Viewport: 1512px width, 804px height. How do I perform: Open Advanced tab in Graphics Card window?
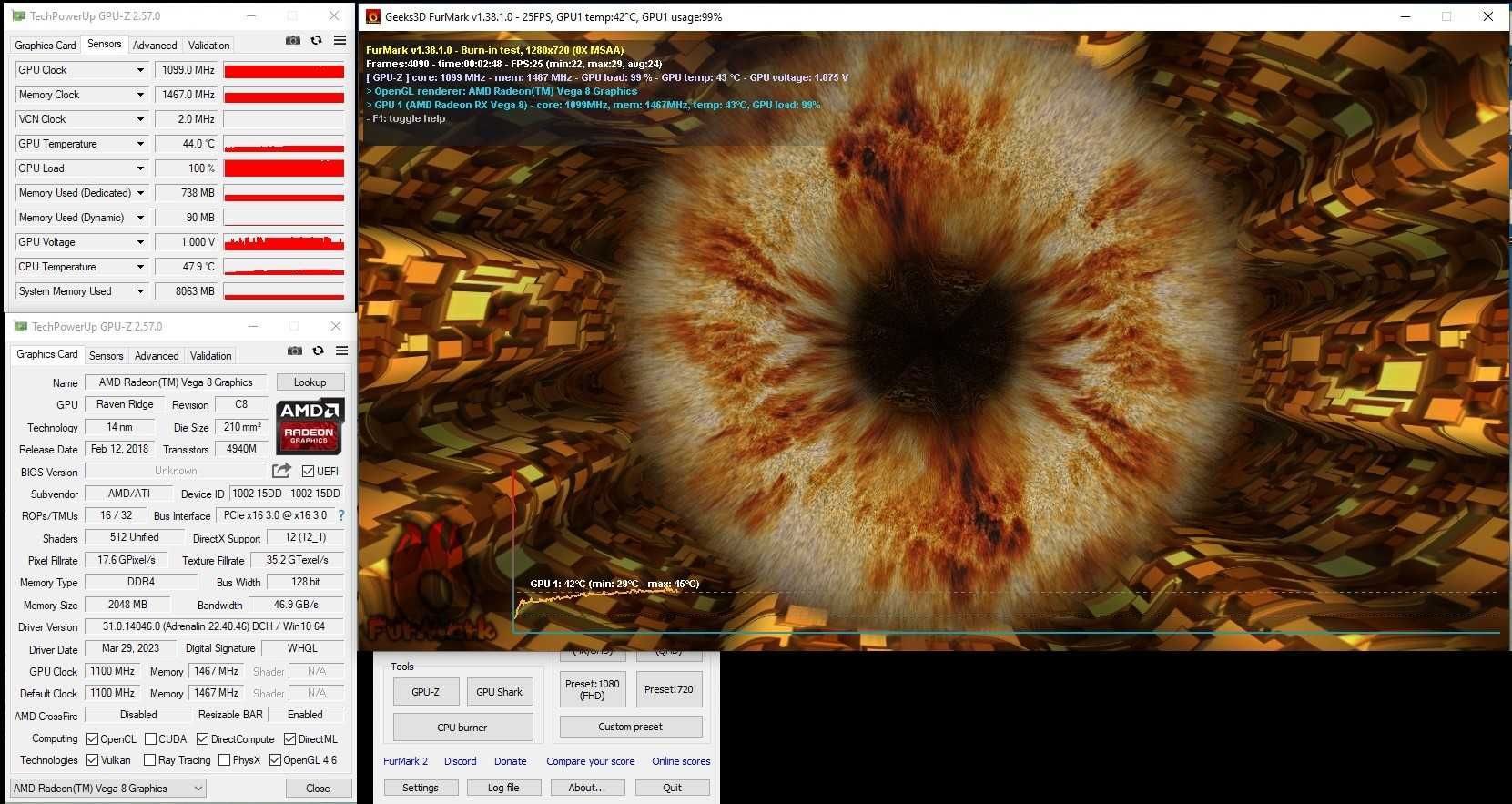[x=157, y=356]
